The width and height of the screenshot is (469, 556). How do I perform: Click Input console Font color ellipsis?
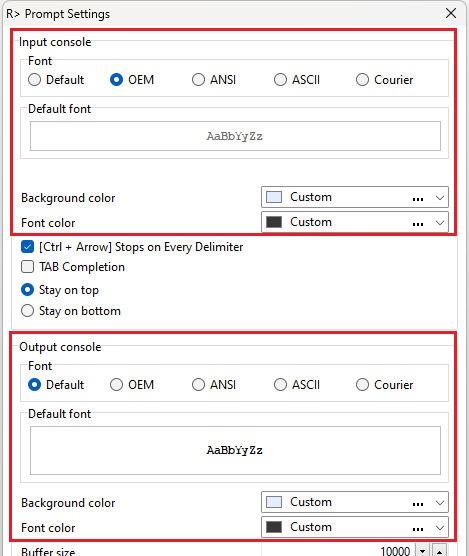418,224
